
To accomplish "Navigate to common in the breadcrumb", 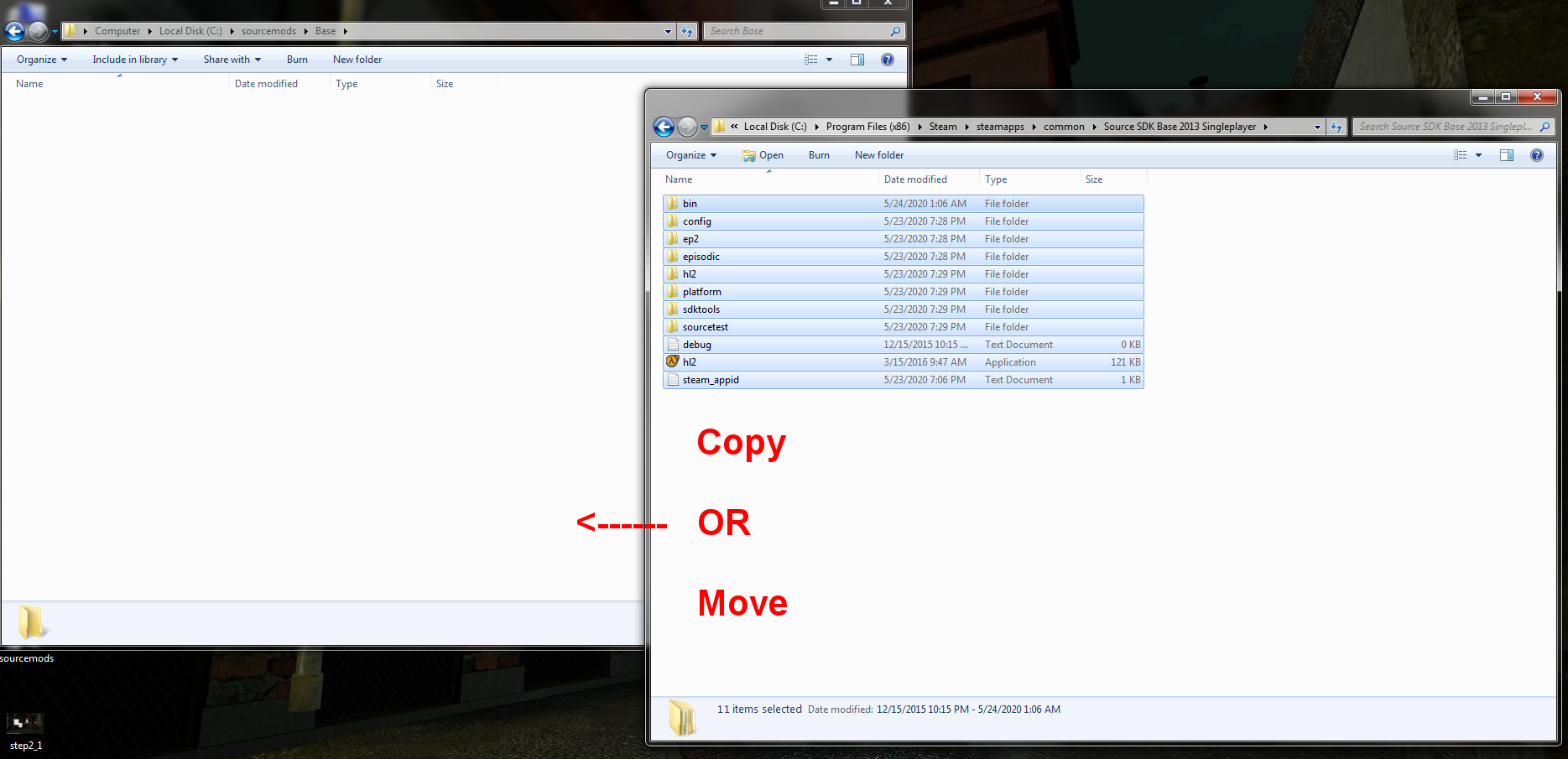I will 1064,127.
